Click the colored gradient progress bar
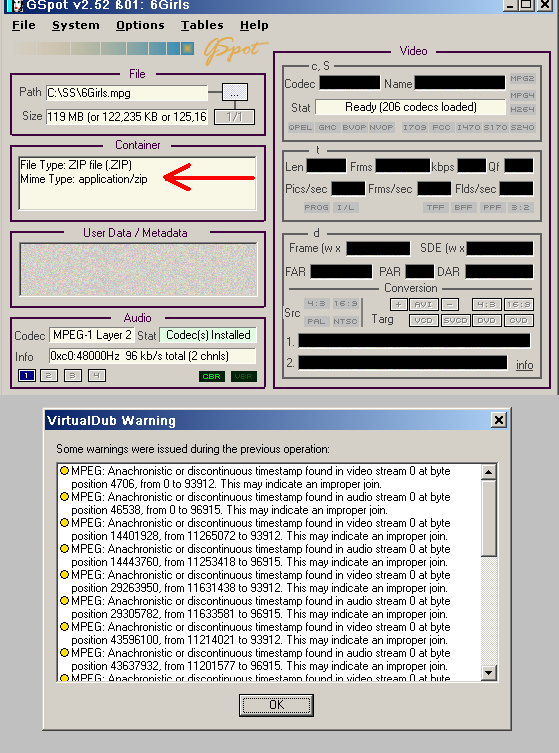Screen dimensions: 559x753 (x=103, y=49)
